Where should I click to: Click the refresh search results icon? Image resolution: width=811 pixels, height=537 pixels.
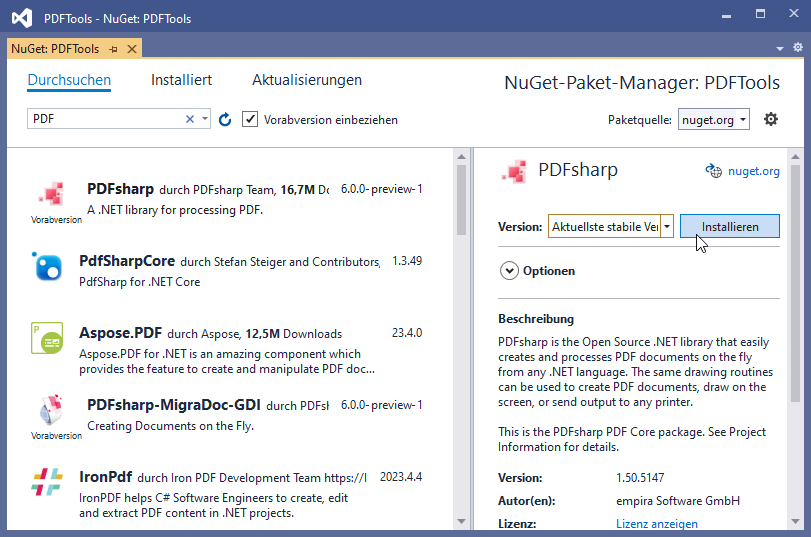tap(225, 120)
